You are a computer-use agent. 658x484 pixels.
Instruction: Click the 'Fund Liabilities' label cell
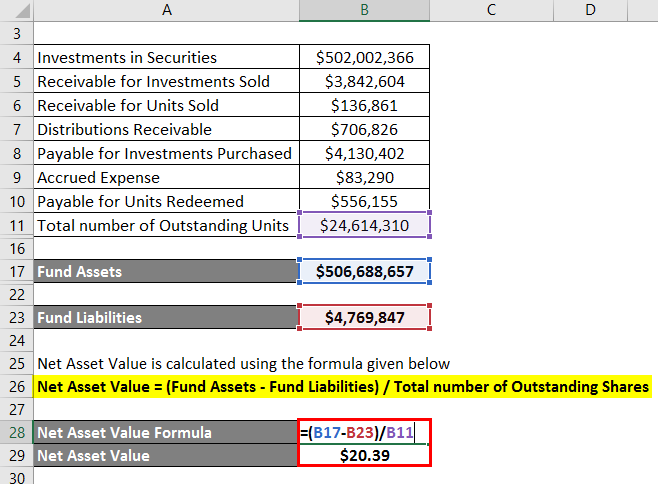165,317
